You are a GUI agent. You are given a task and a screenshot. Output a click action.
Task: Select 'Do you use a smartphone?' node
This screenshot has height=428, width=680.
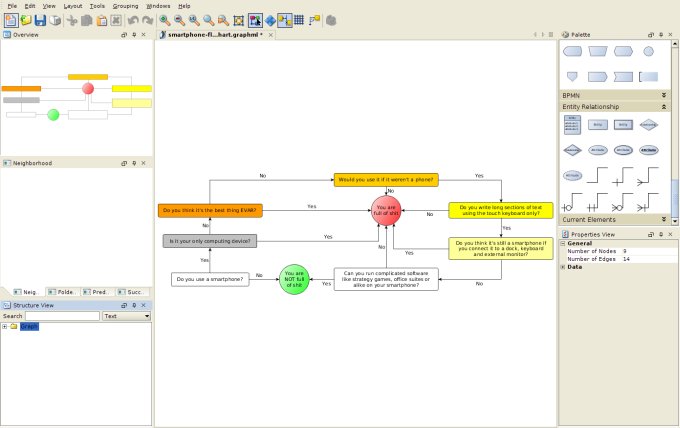coord(210,279)
